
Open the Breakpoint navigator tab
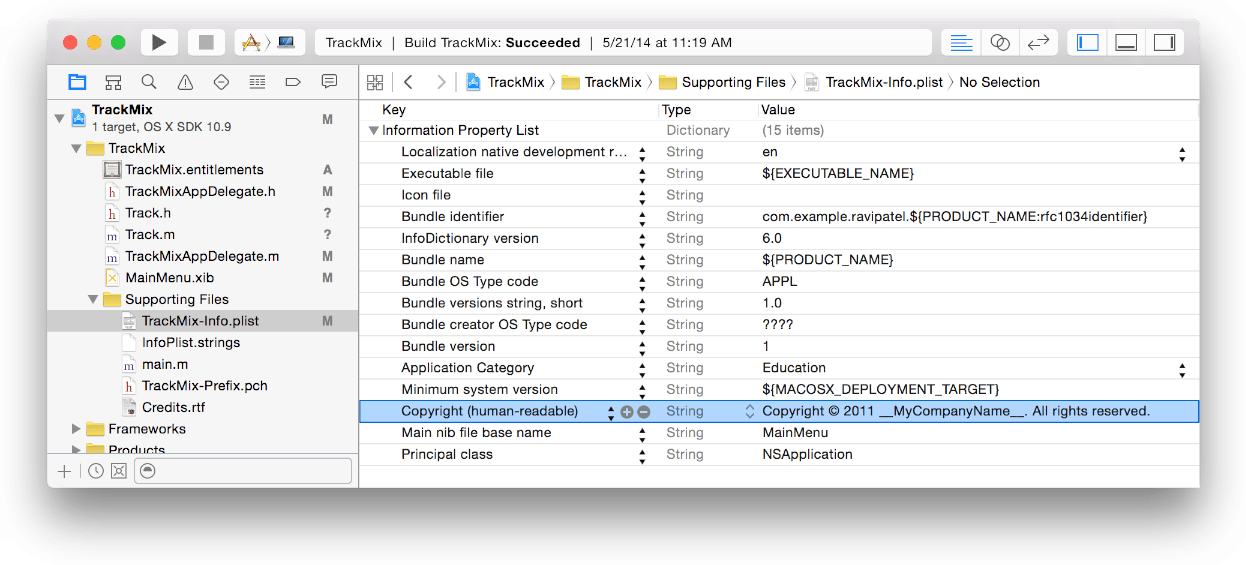coord(293,82)
